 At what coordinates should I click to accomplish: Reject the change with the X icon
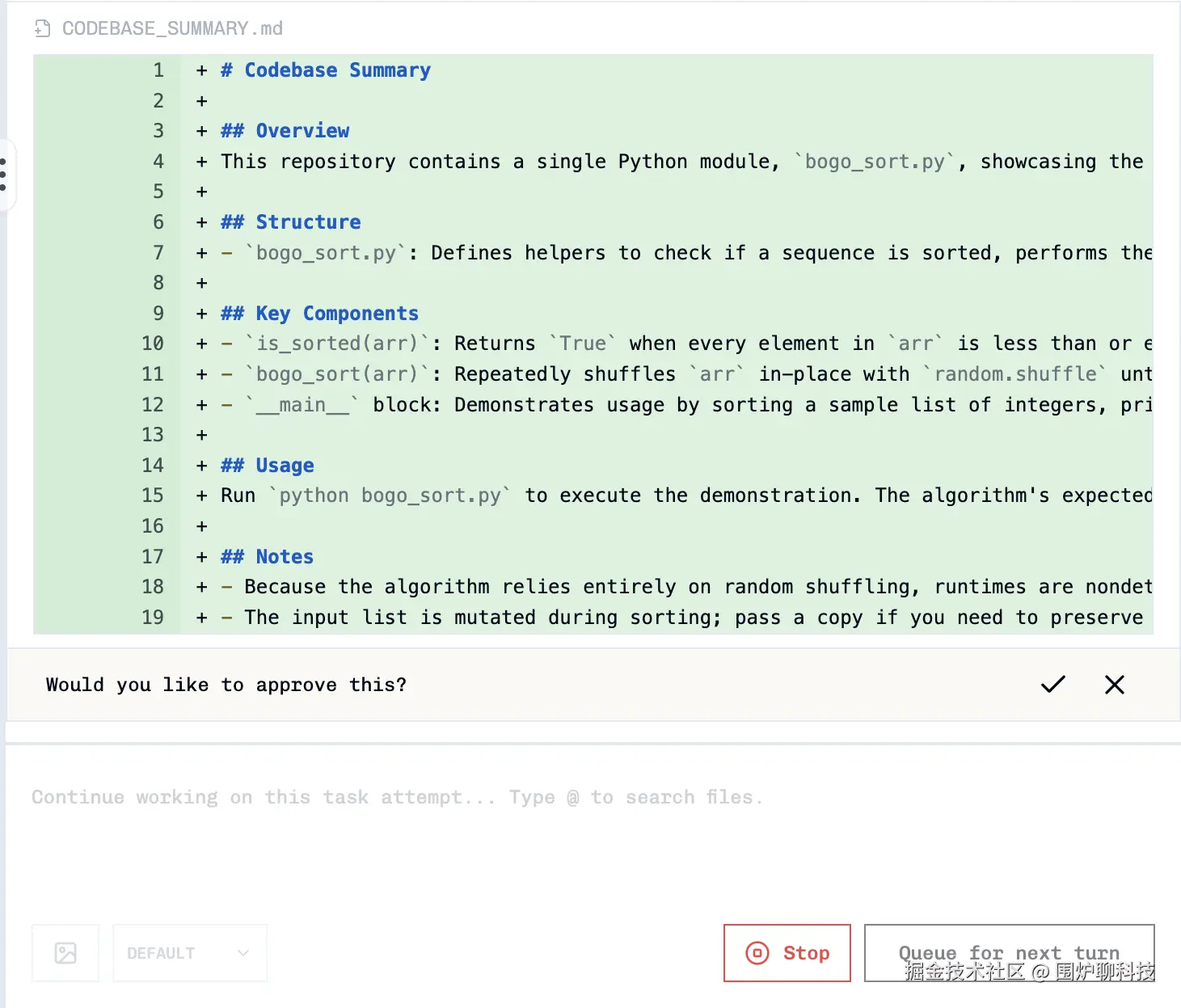pyautogui.click(x=1114, y=685)
